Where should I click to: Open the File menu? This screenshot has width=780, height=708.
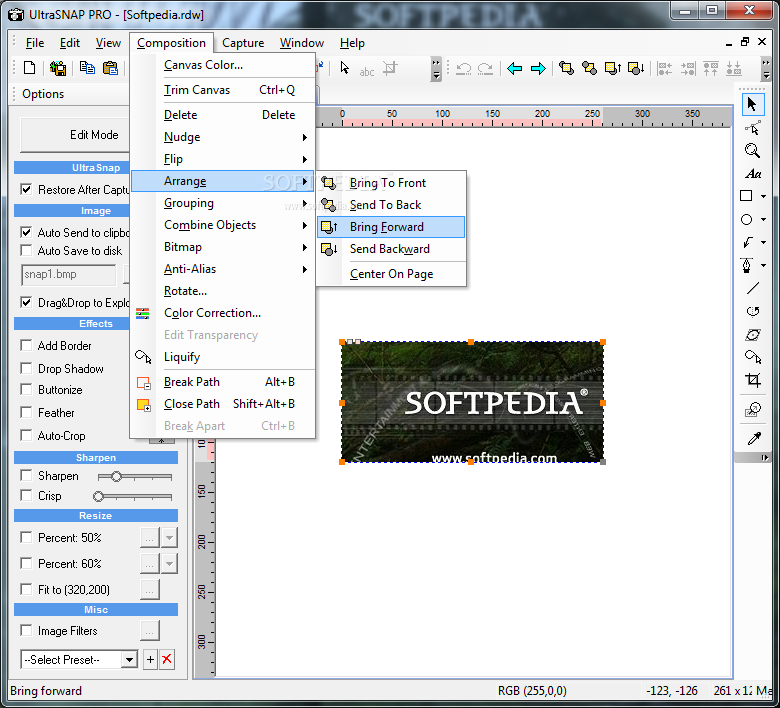[x=35, y=43]
